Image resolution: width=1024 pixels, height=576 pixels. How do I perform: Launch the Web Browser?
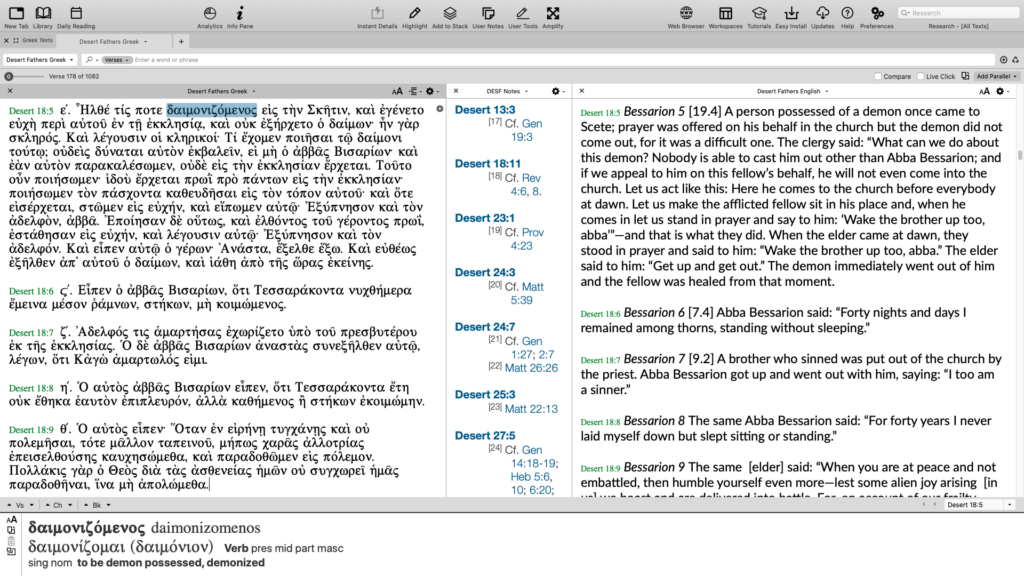click(686, 17)
